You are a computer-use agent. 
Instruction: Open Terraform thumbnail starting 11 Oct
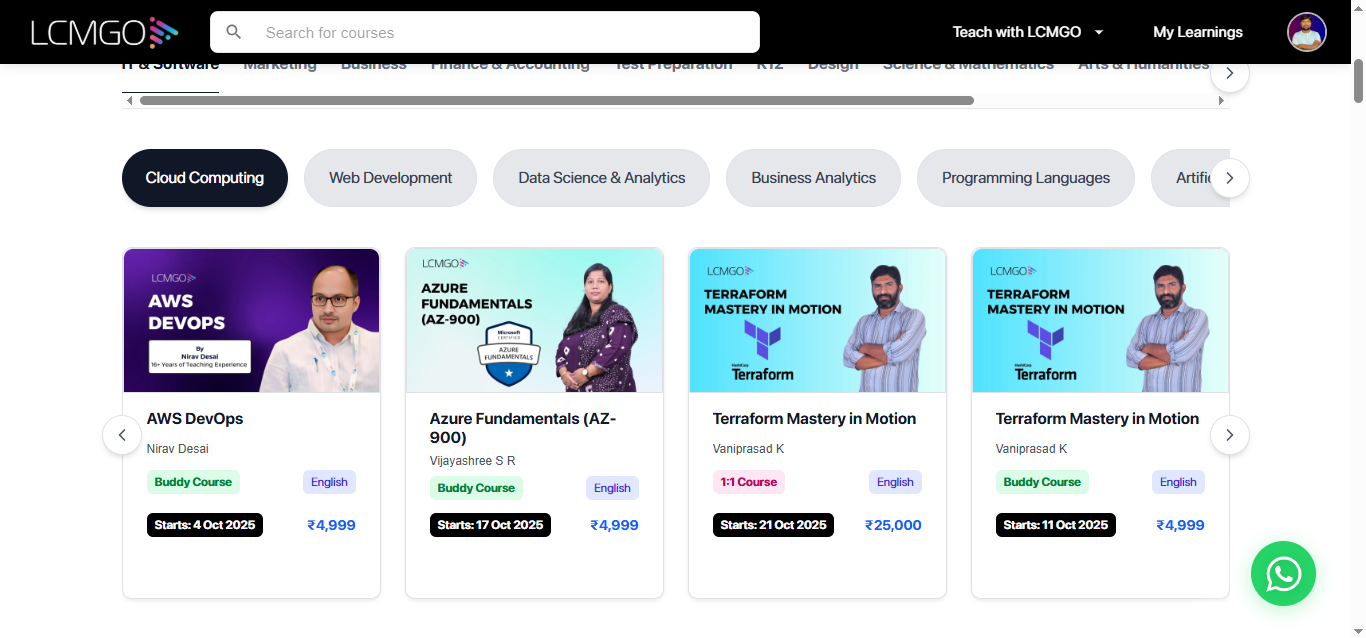coord(1101,321)
